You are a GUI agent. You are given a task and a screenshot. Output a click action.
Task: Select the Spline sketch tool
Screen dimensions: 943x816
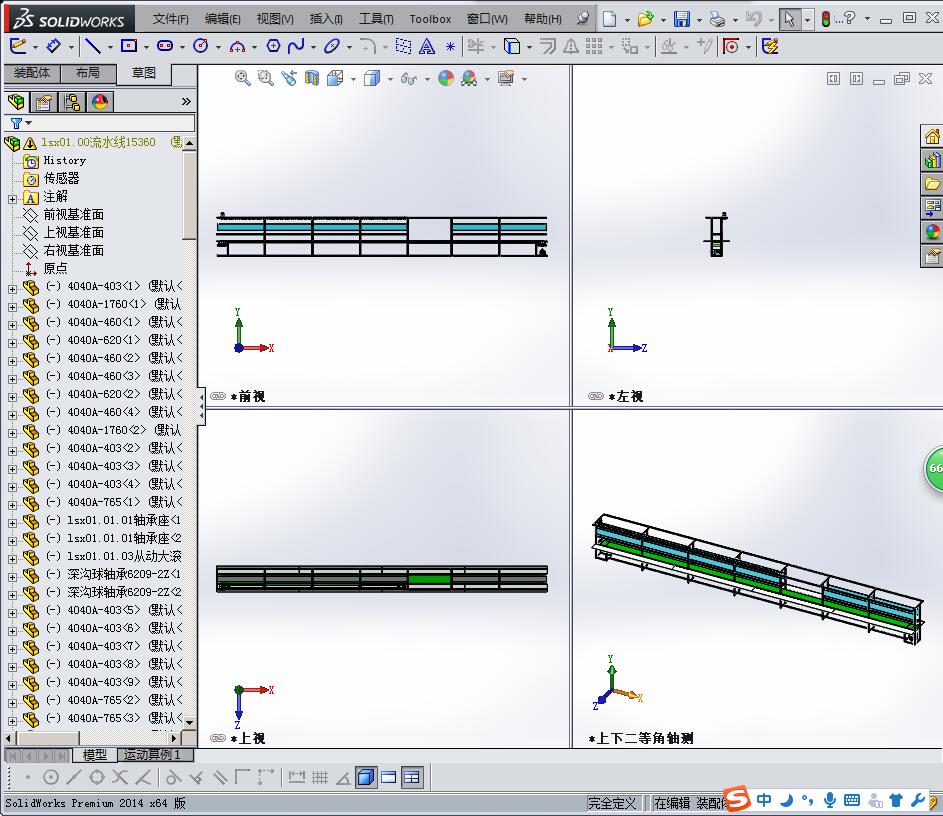(296, 46)
